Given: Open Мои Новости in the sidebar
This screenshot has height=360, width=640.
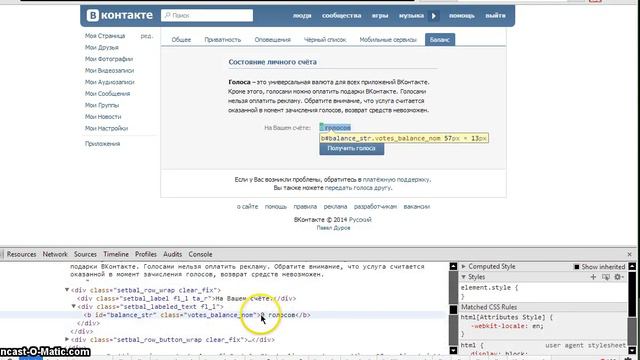Looking at the screenshot, I should (x=103, y=117).
